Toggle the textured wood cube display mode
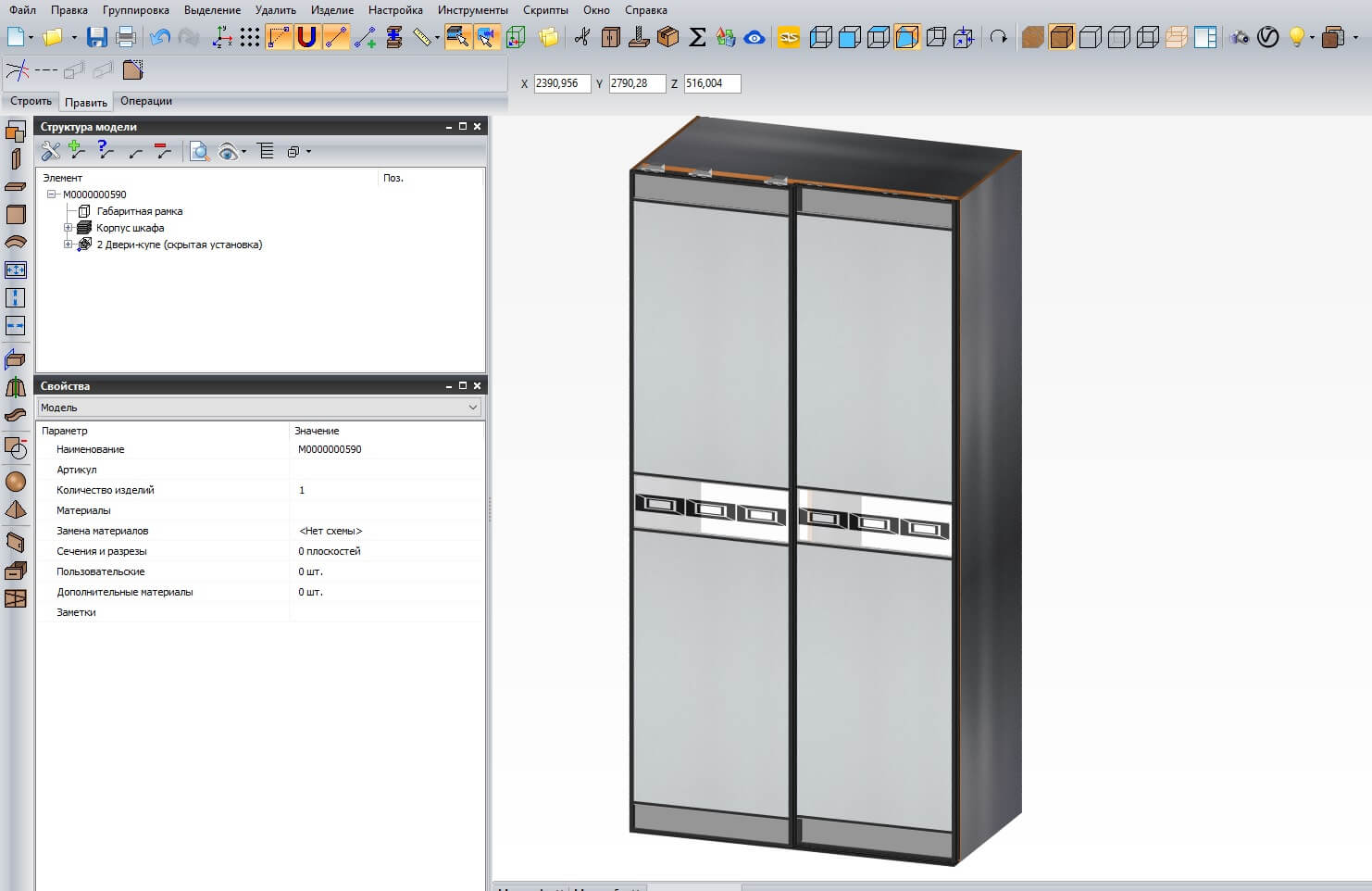 [1033, 37]
